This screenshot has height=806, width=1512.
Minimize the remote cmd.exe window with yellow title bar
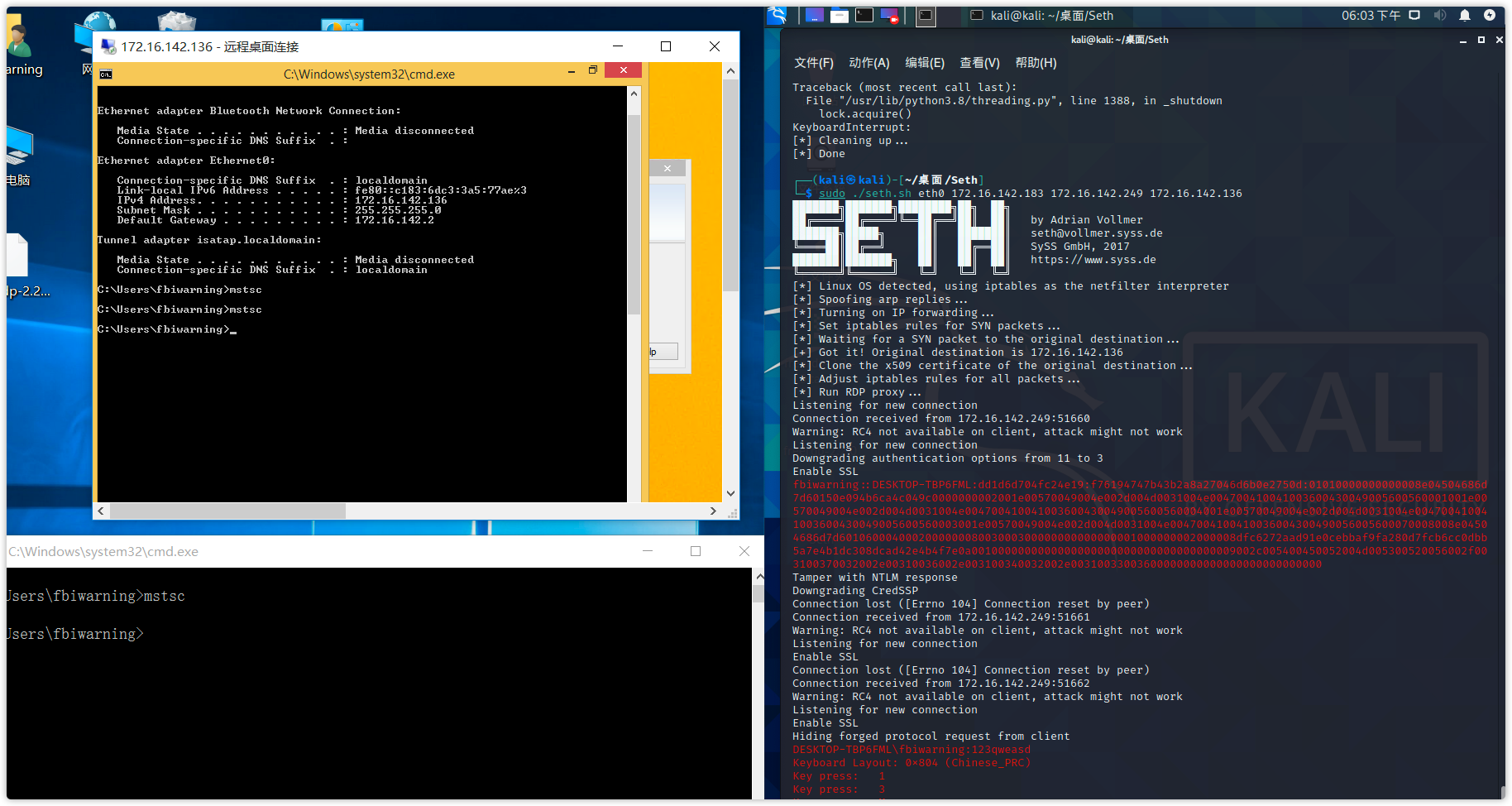[x=571, y=71]
